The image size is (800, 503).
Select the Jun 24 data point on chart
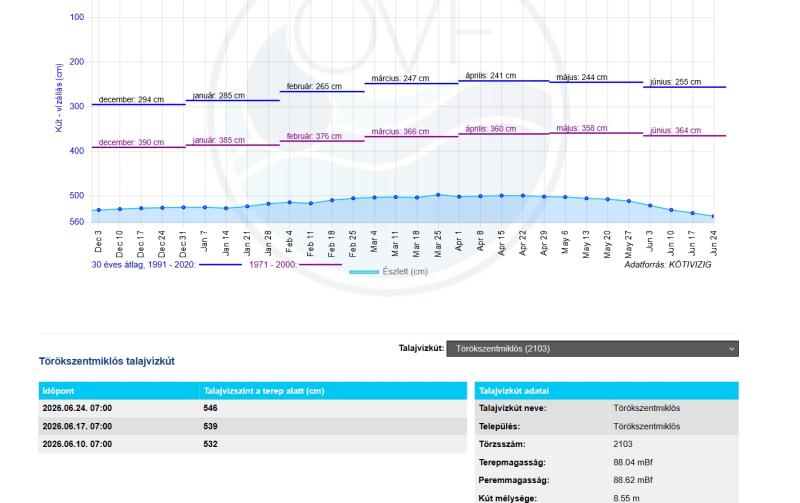pos(713,216)
